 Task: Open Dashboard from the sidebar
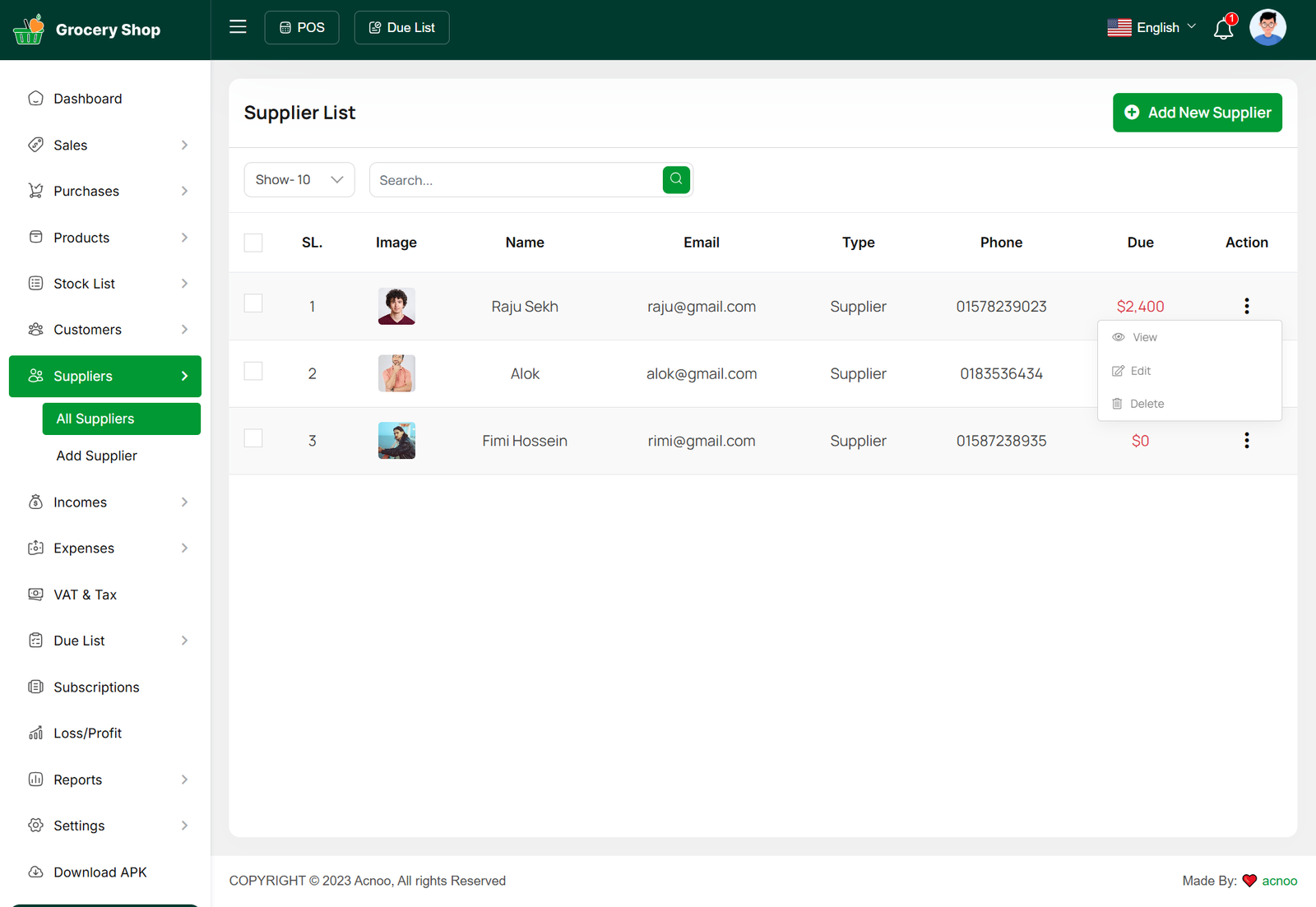coord(87,99)
